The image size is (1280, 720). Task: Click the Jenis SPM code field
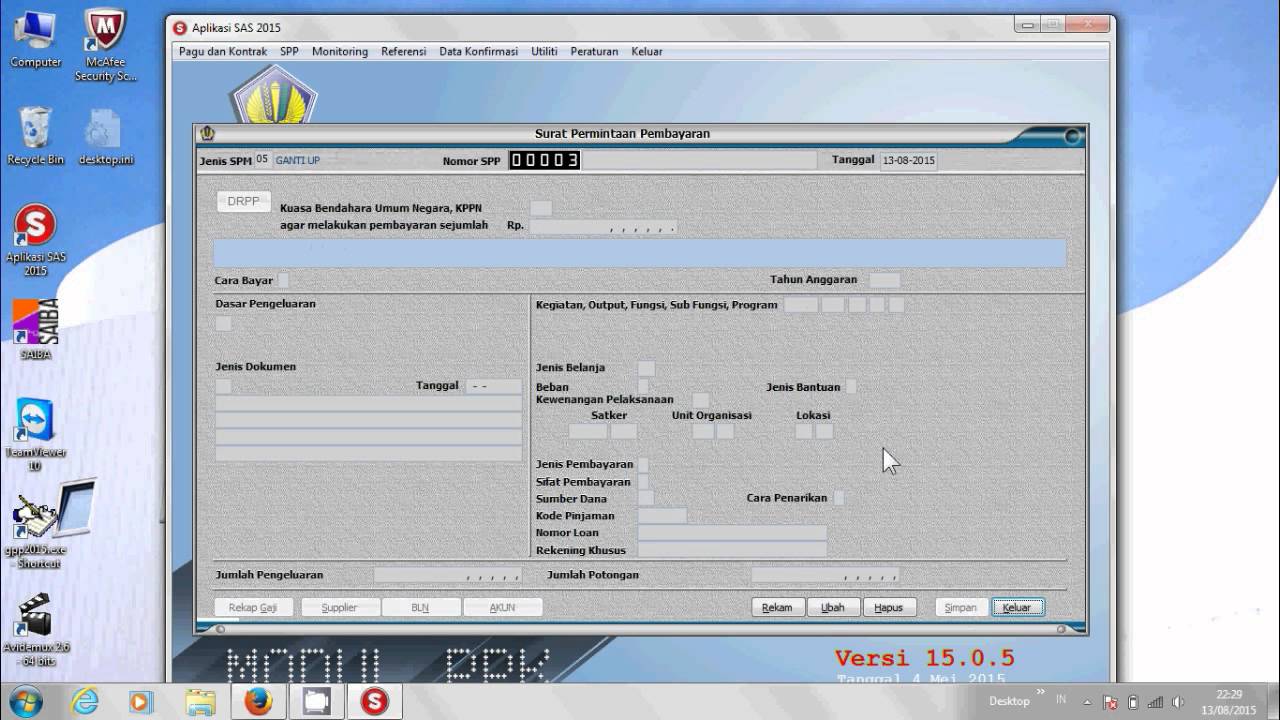262,159
